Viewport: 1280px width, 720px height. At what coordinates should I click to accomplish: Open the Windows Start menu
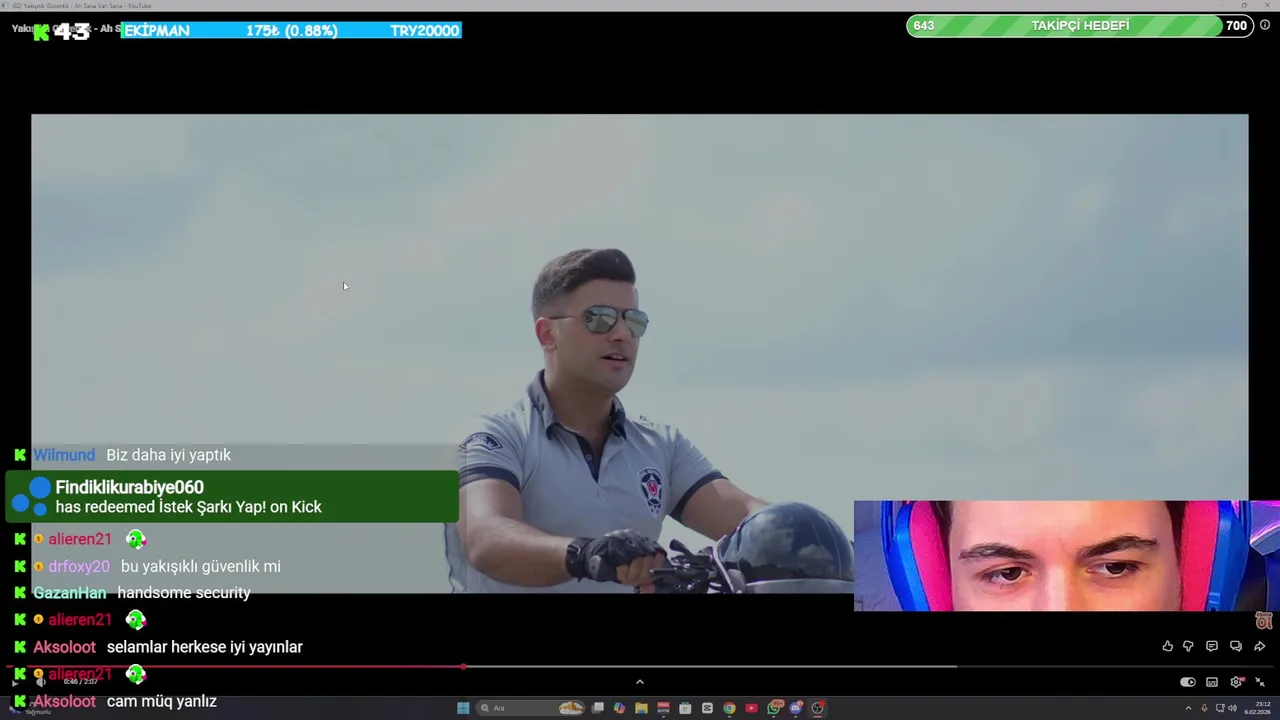click(463, 708)
